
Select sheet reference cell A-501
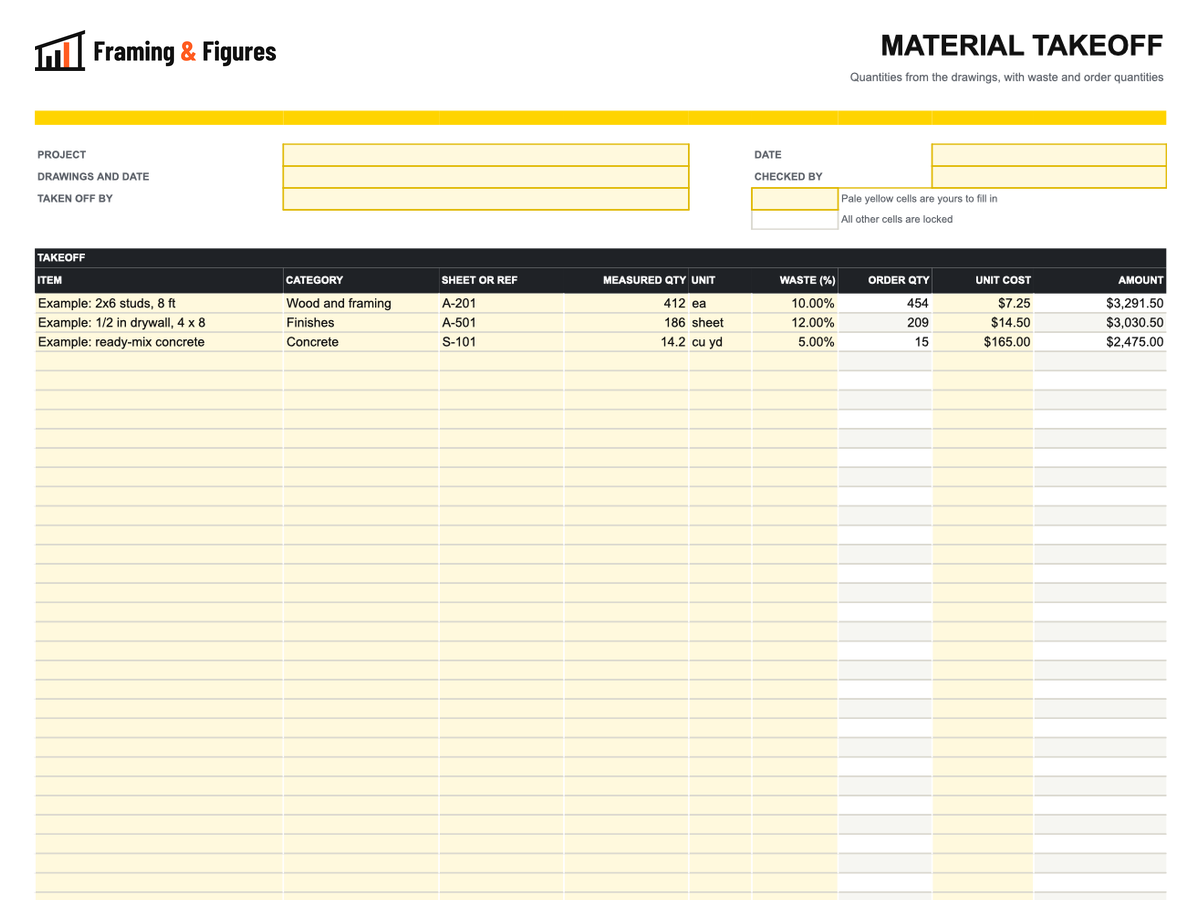coord(501,323)
